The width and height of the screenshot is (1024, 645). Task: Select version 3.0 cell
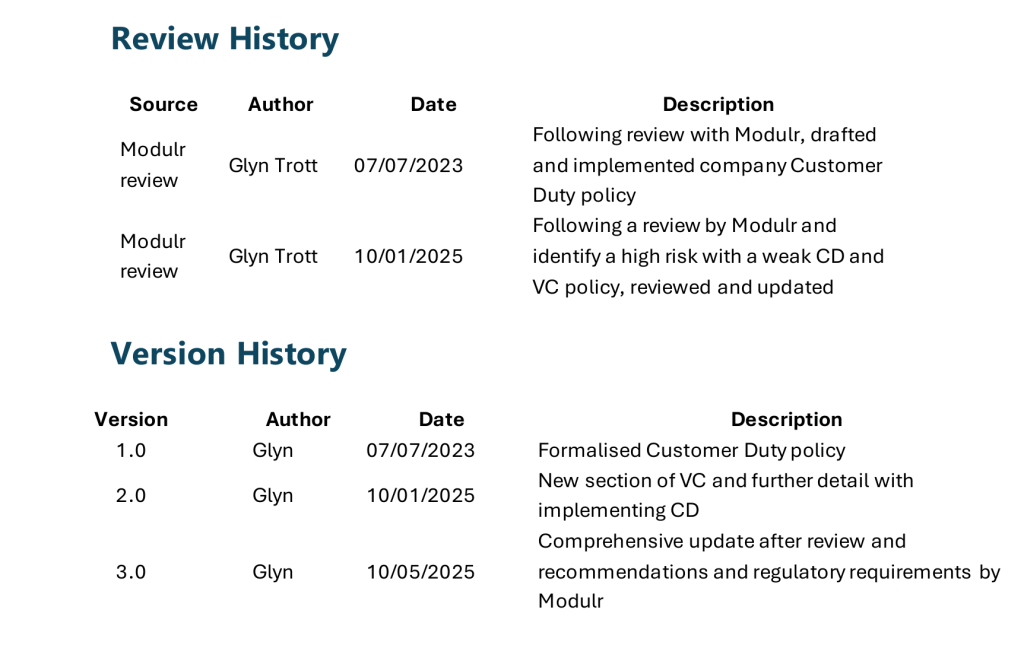pos(131,572)
